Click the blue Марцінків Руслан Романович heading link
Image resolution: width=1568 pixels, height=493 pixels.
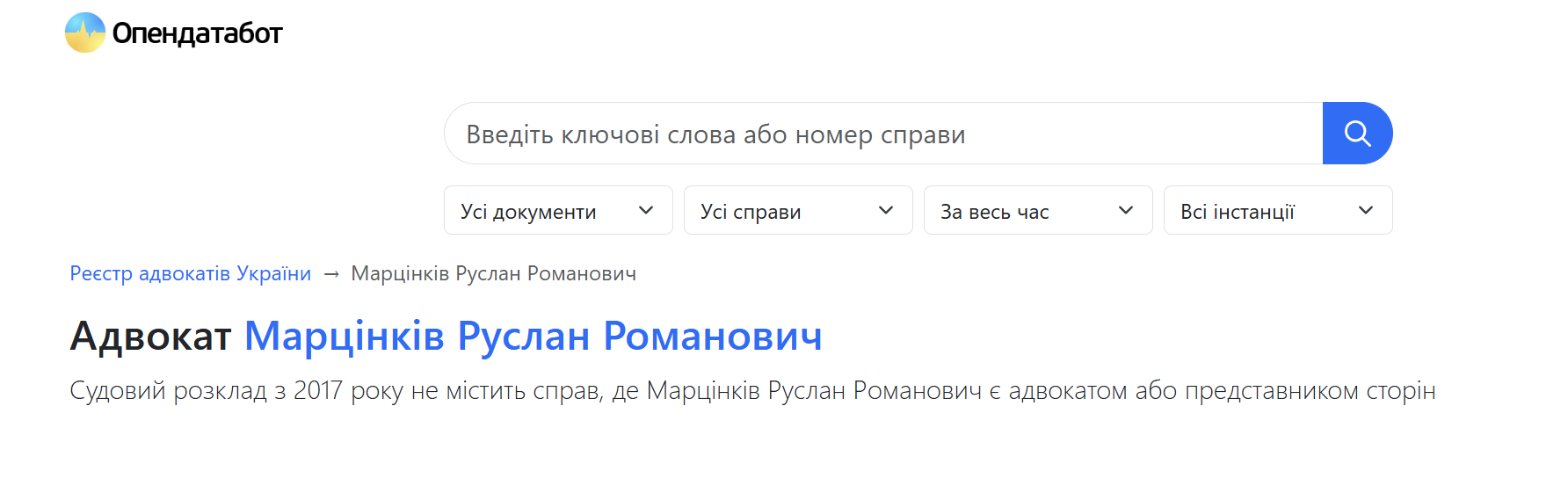click(x=534, y=336)
